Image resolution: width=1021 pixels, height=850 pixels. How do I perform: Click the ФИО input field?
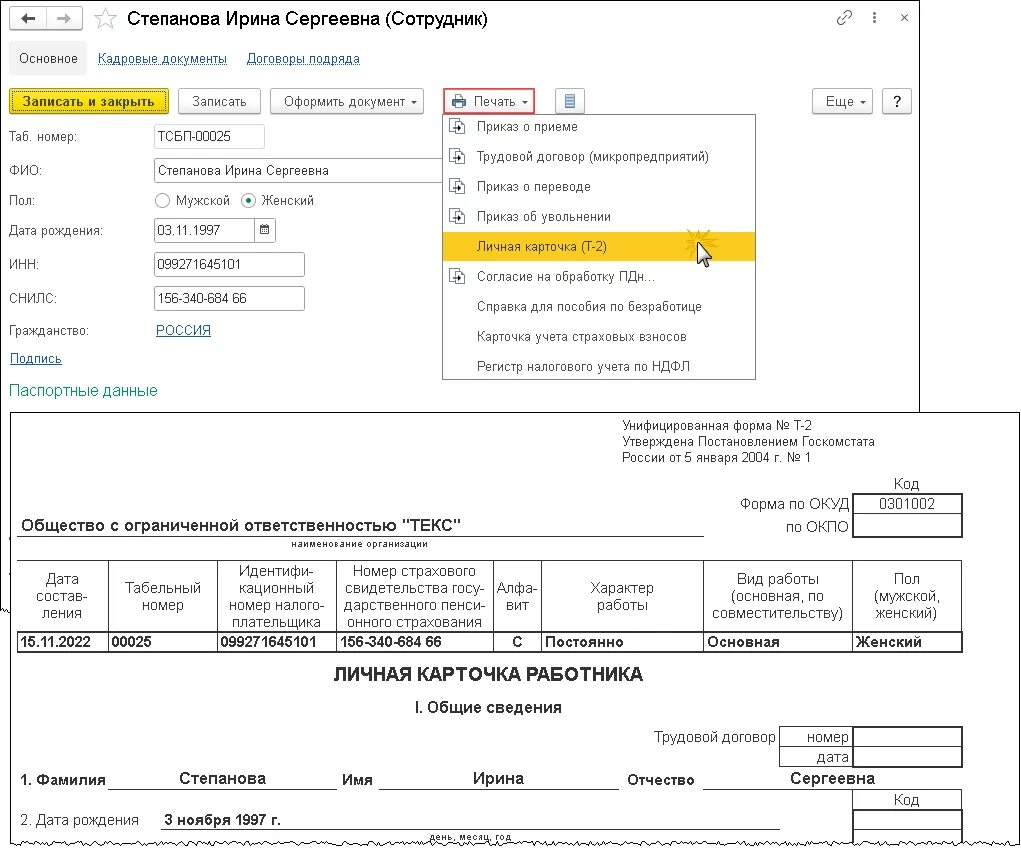[x=298, y=171]
